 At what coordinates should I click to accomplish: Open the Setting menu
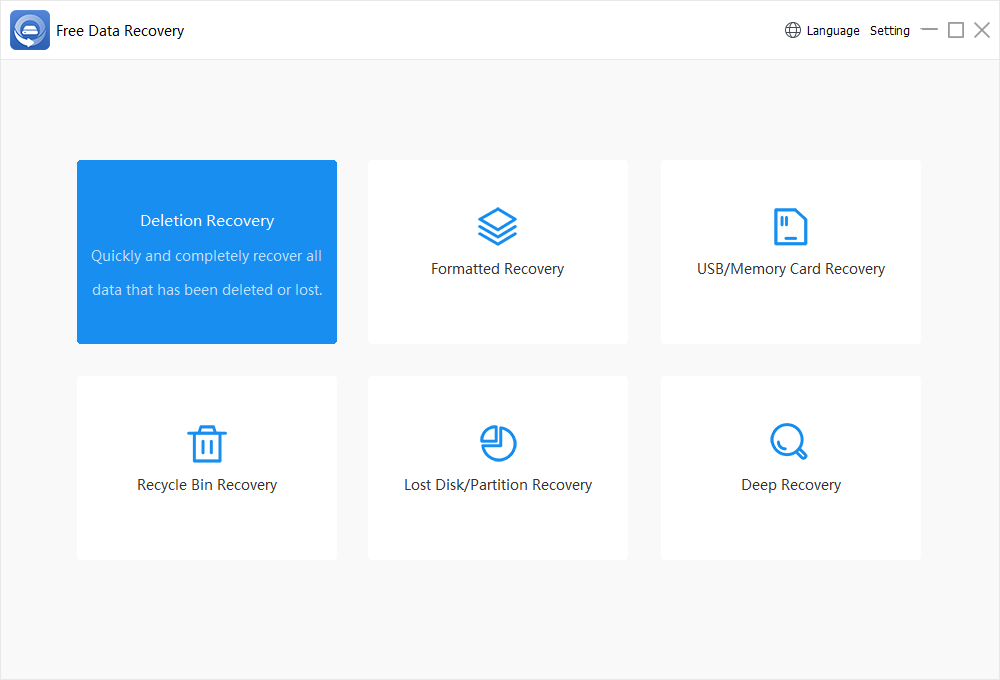point(889,31)
